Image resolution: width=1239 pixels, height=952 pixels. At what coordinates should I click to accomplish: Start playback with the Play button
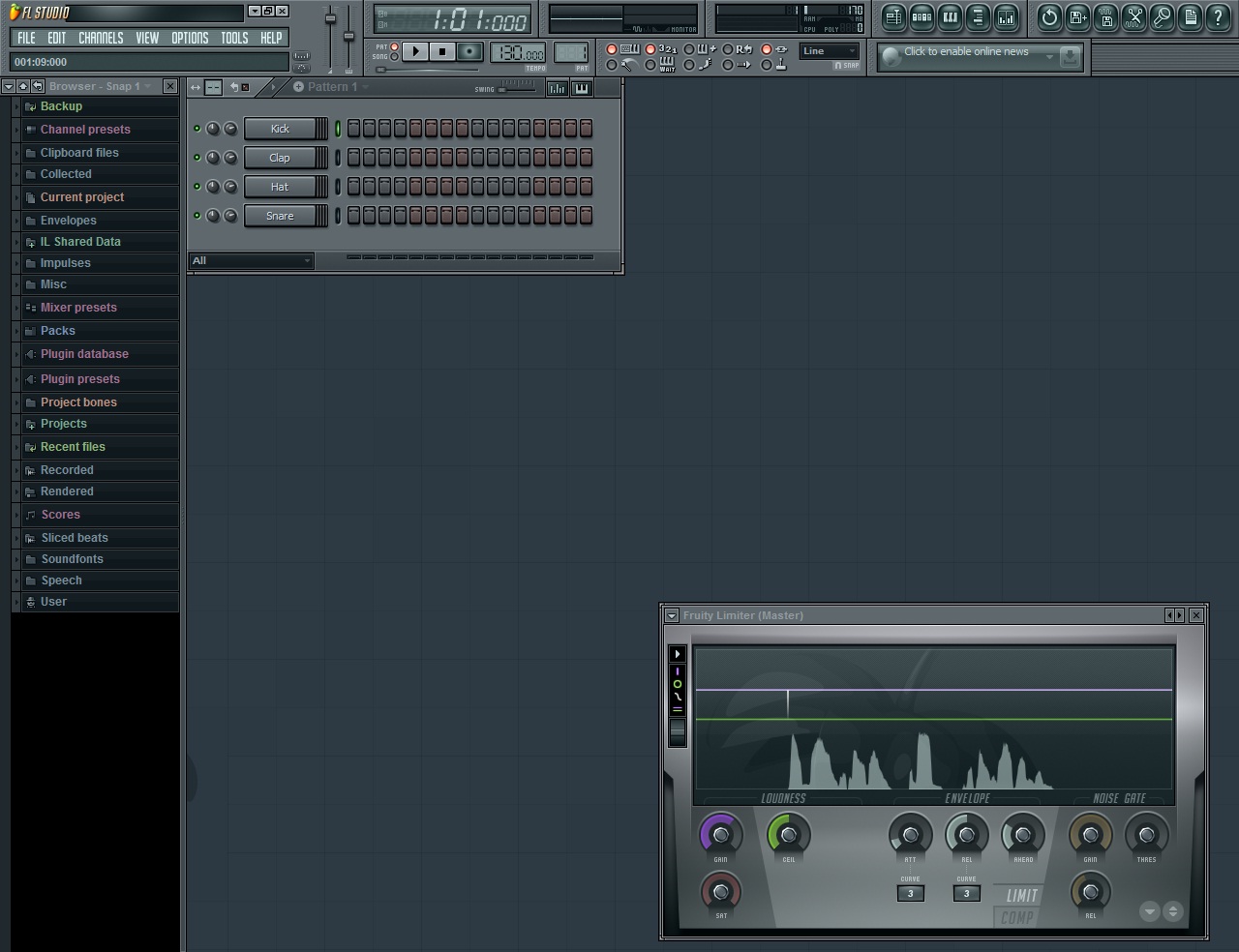[x=415, y=51]
